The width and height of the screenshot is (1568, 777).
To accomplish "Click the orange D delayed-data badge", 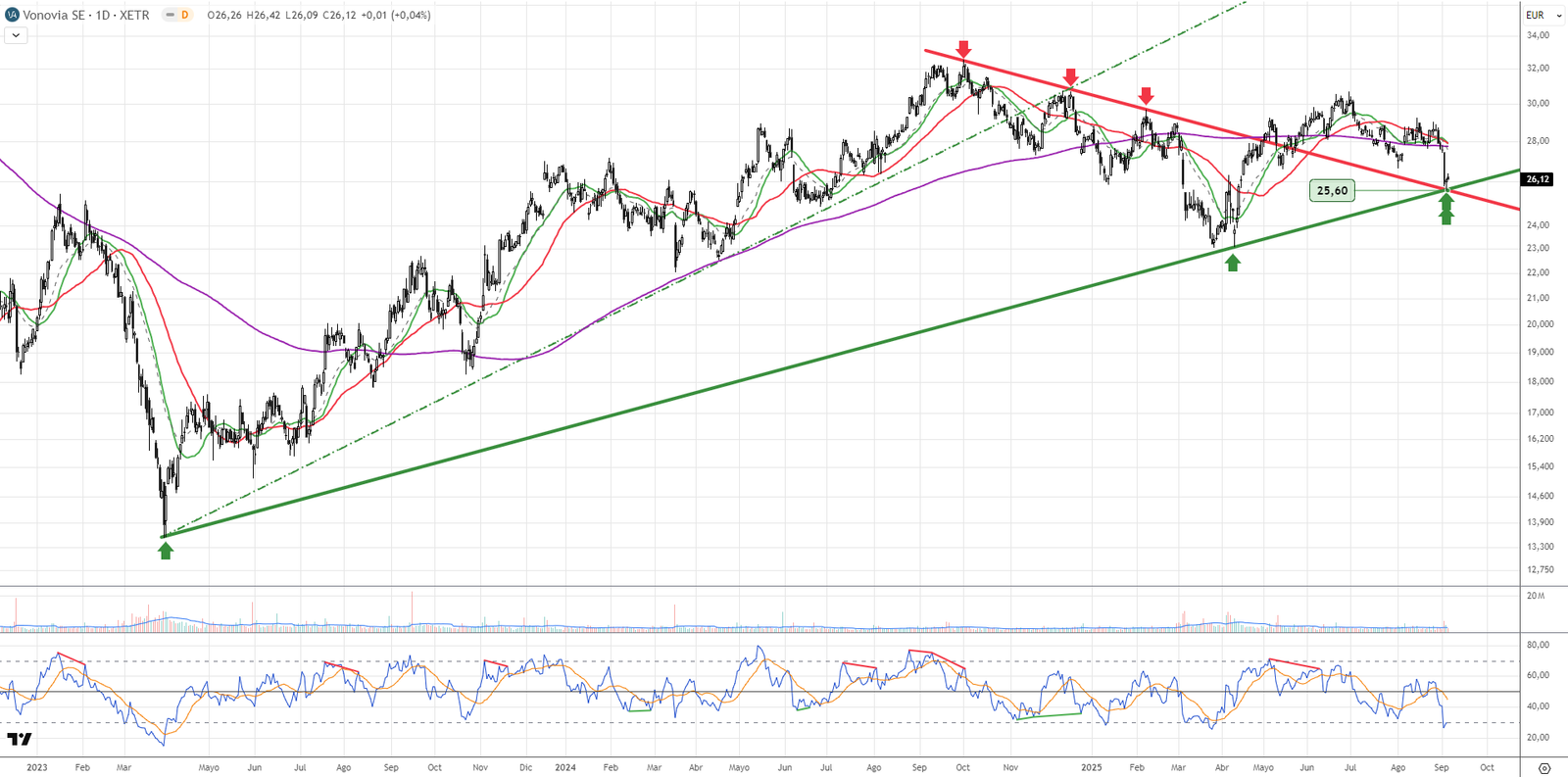I will [184, 15].
